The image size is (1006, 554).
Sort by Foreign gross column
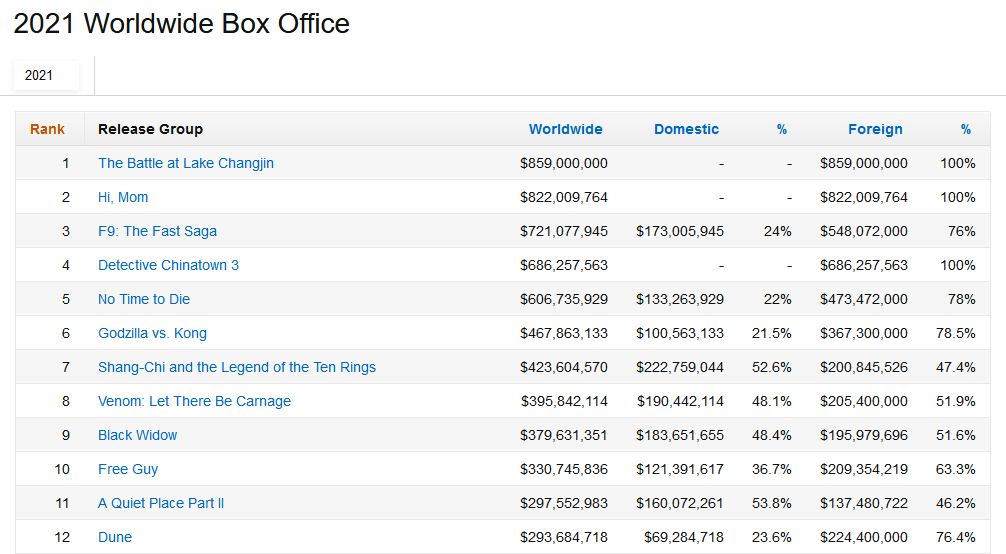click(x=875, y=129)
